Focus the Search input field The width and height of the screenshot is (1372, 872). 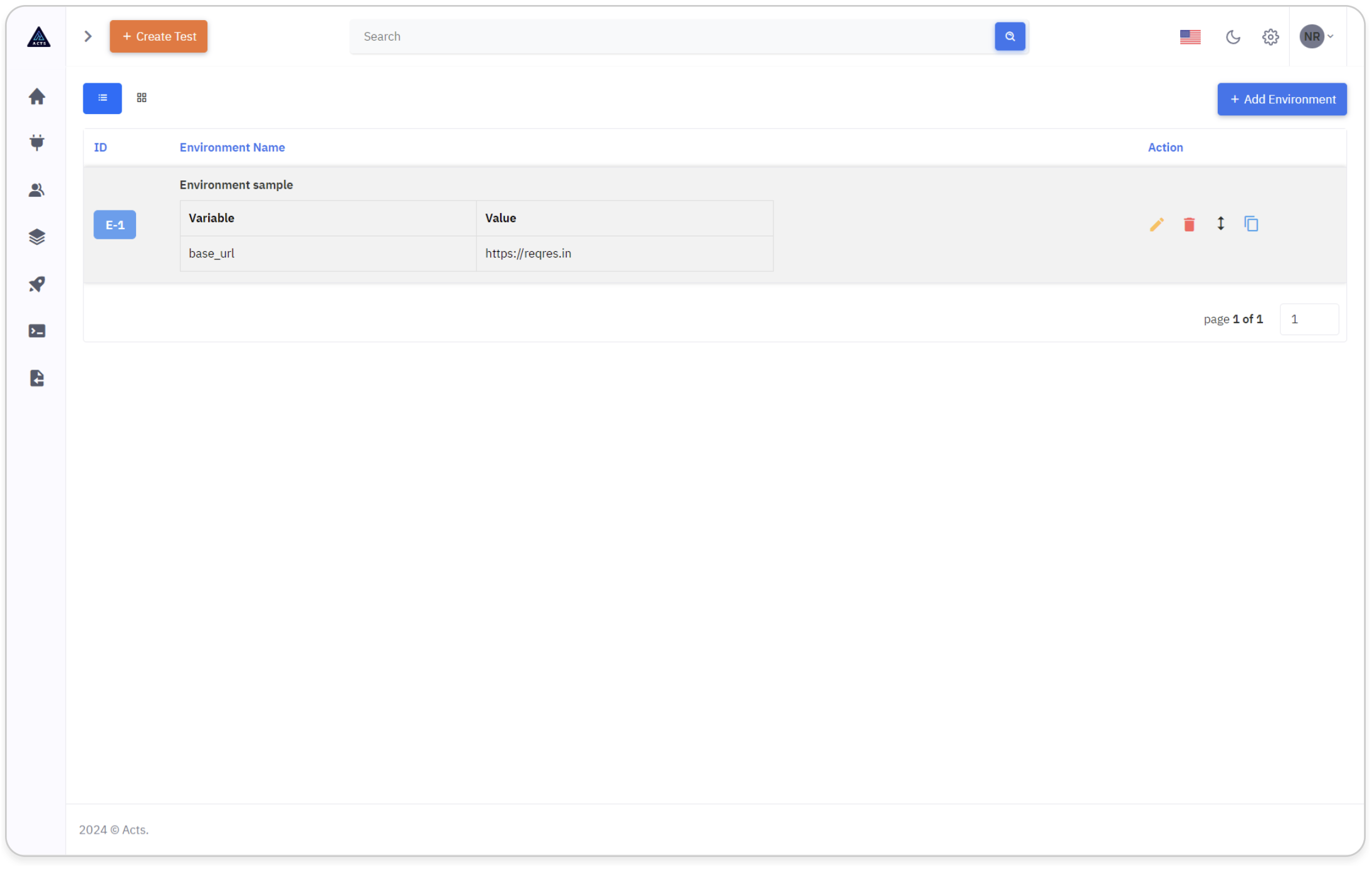click(x=672, y=36)
